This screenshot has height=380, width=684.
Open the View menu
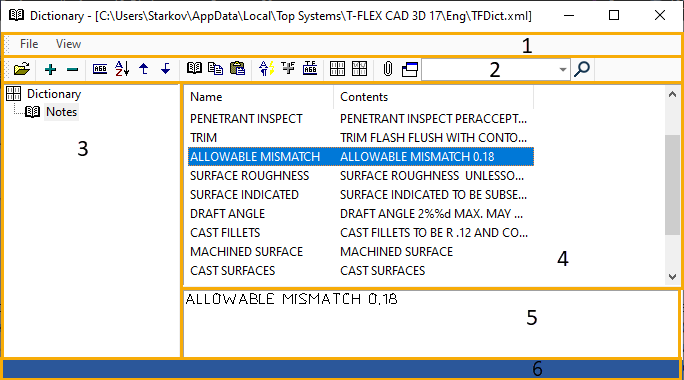(x=68, y=44)
